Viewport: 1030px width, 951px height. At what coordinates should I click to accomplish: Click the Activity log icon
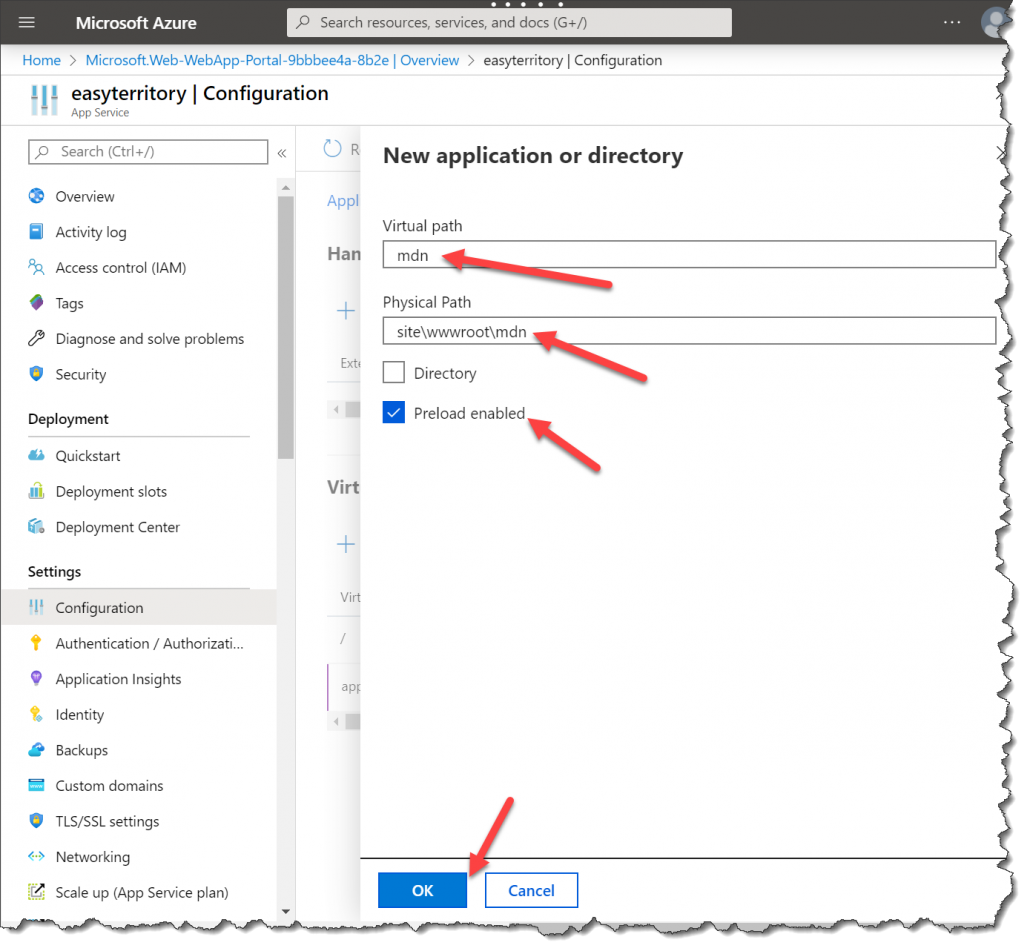37,232
